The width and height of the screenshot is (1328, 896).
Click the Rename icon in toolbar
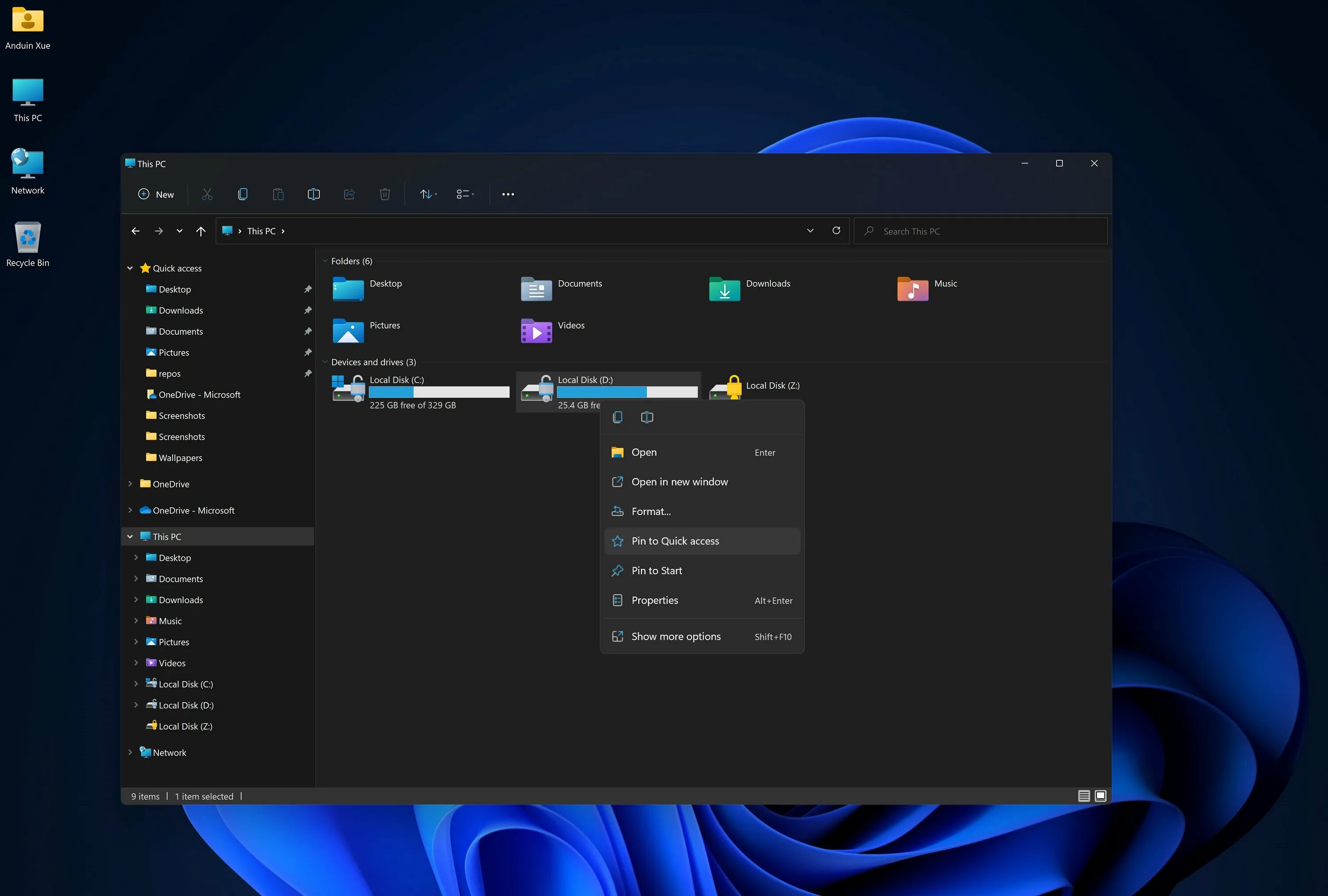pos(313,194)
